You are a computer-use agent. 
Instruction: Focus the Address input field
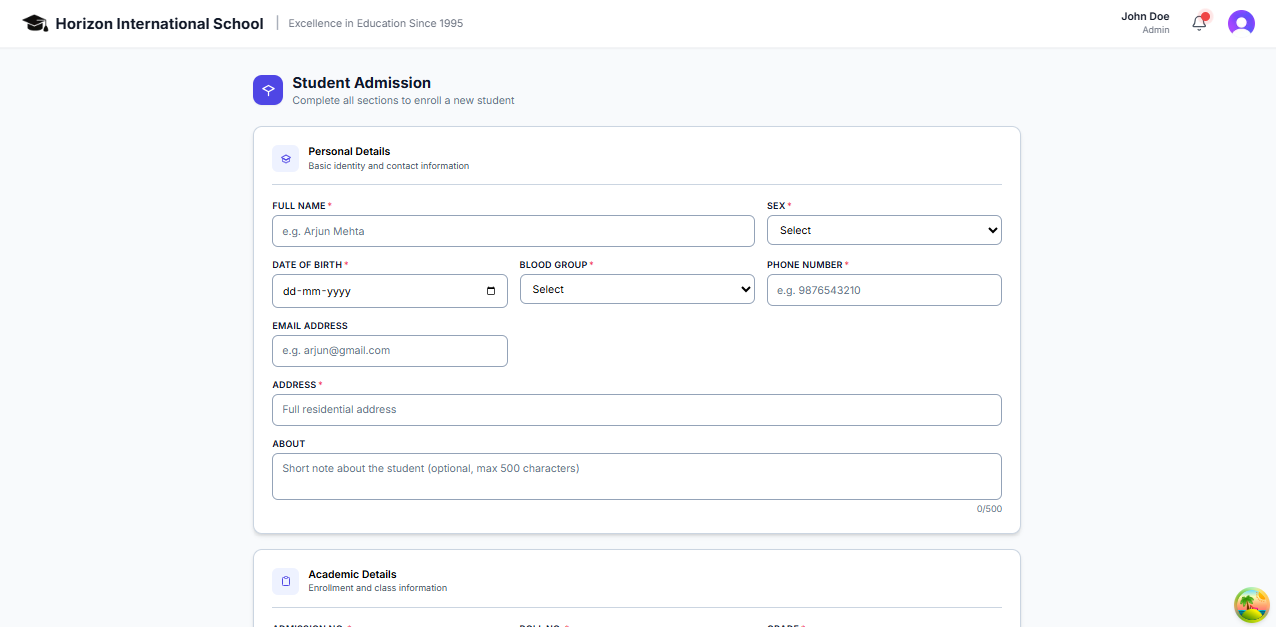[x=637, y=410]
